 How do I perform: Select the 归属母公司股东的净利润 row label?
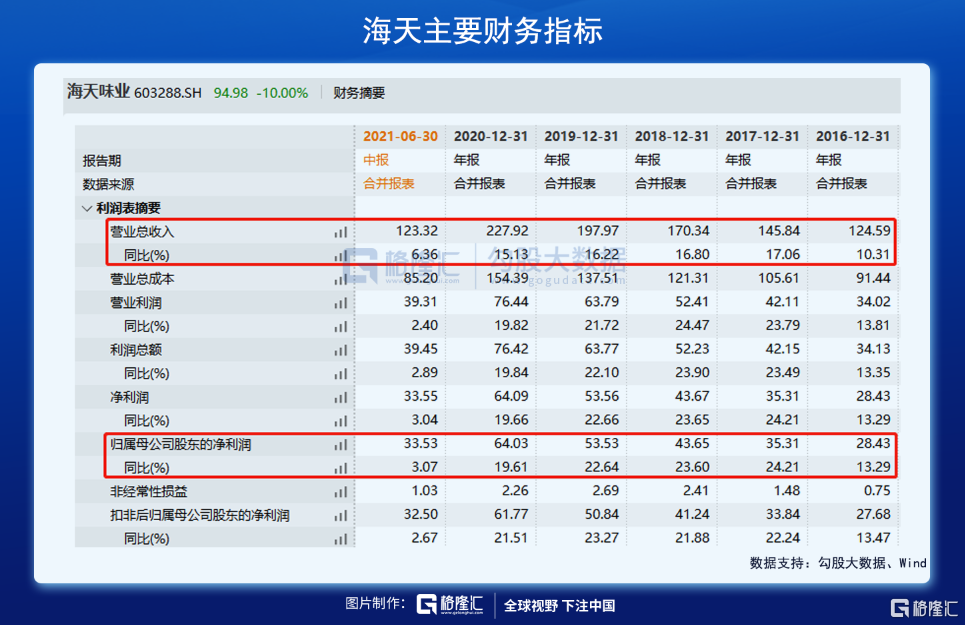pos(181,445)
